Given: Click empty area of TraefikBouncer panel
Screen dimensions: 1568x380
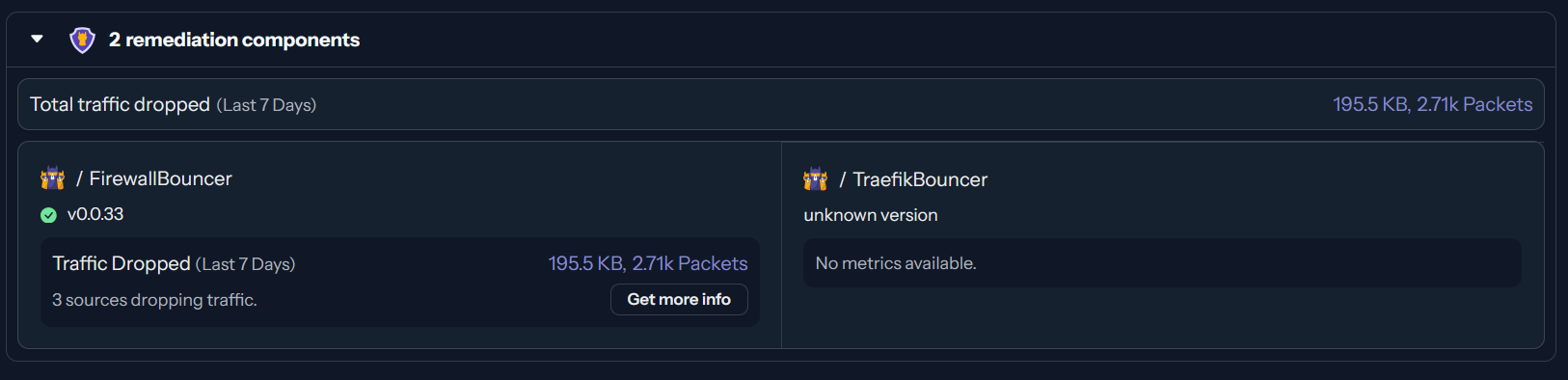Looking at the screenshot, I should [1162, 318].
